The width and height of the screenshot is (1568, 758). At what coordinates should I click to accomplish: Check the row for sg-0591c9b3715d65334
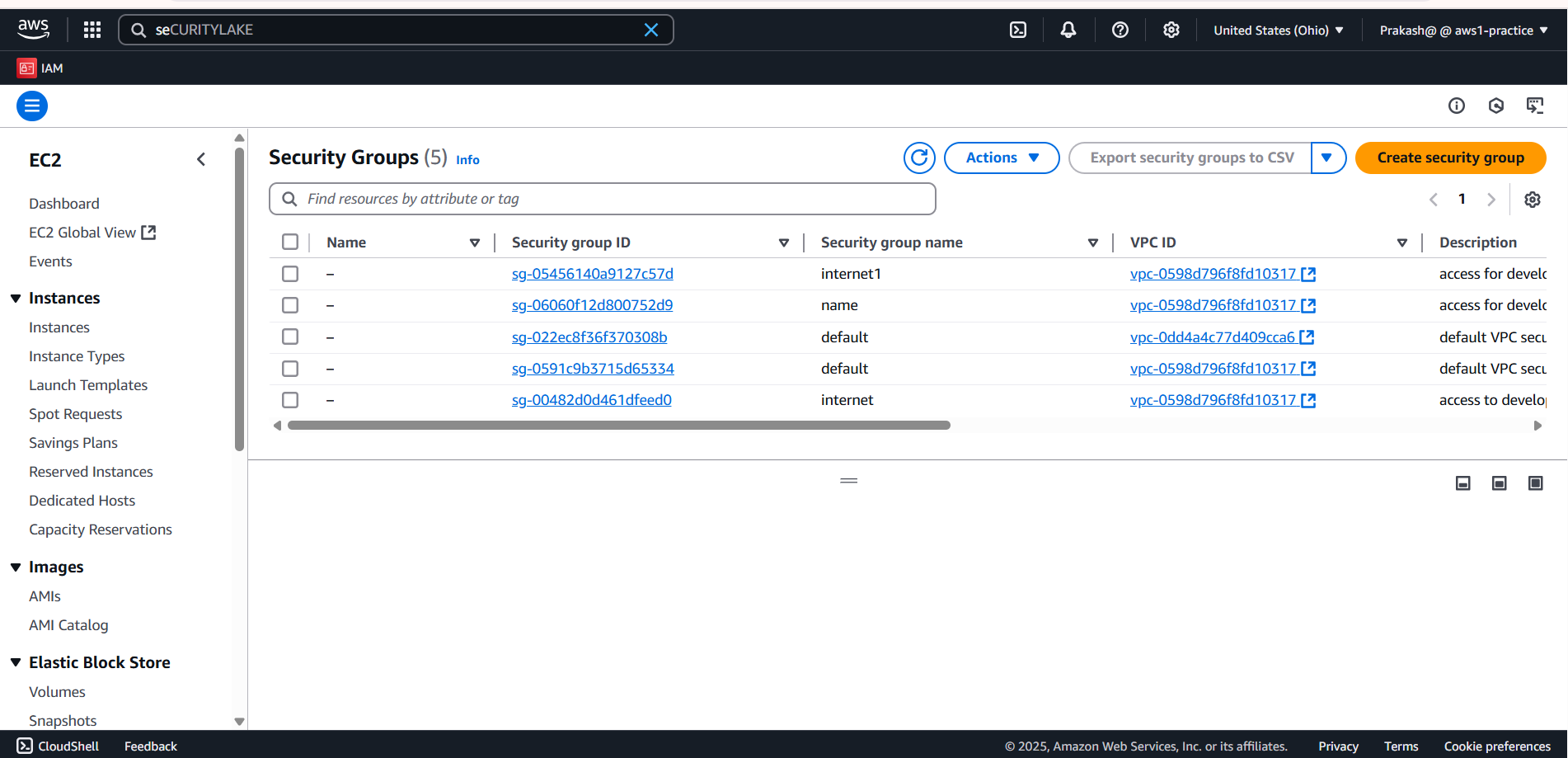pyautogui.click(x=290, y=369)
